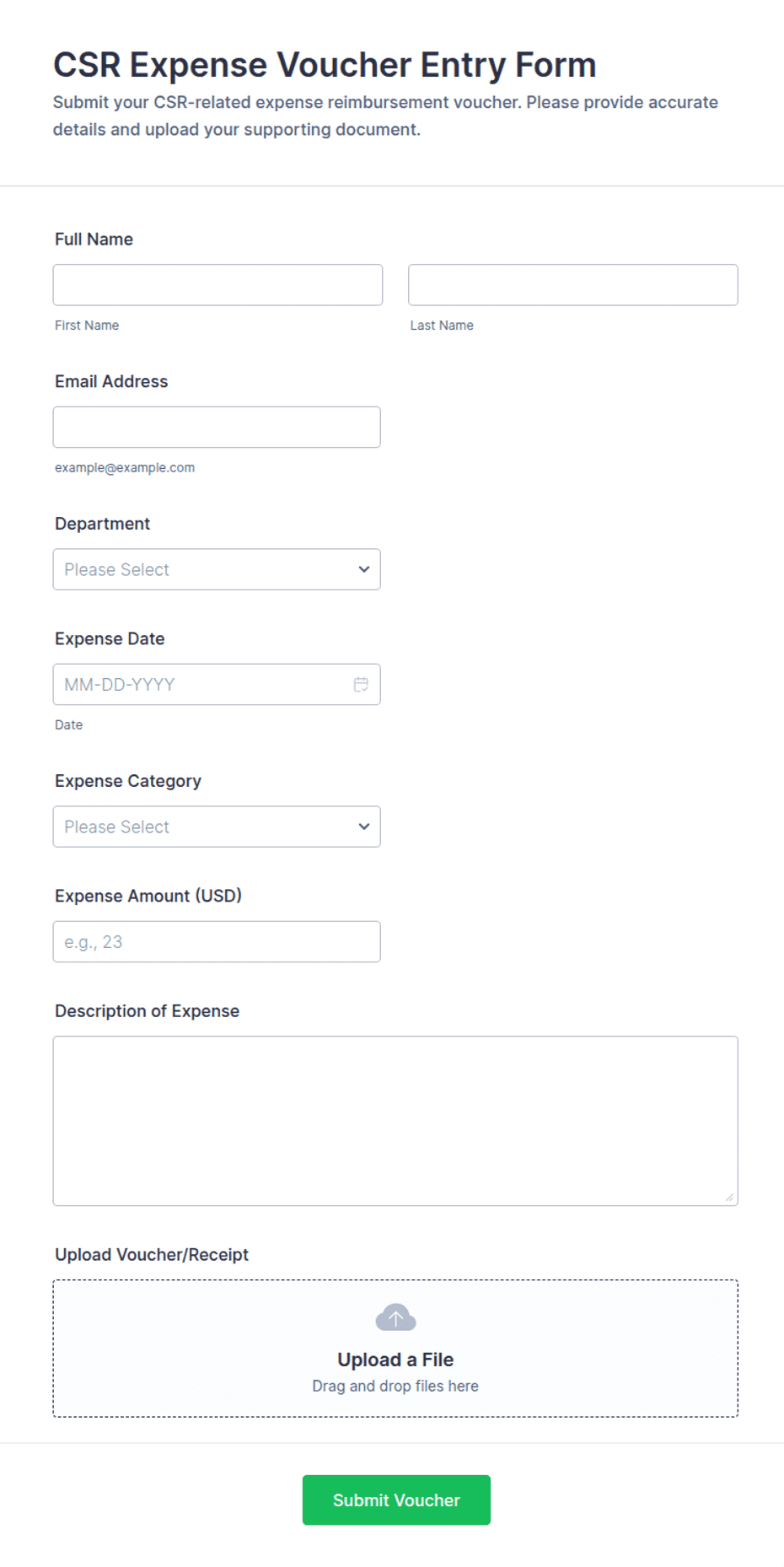Click the MM-DD-YYYY date field
Image resolution: width=784 pixels, height=1567 pixels.
(x=217, y=684)
